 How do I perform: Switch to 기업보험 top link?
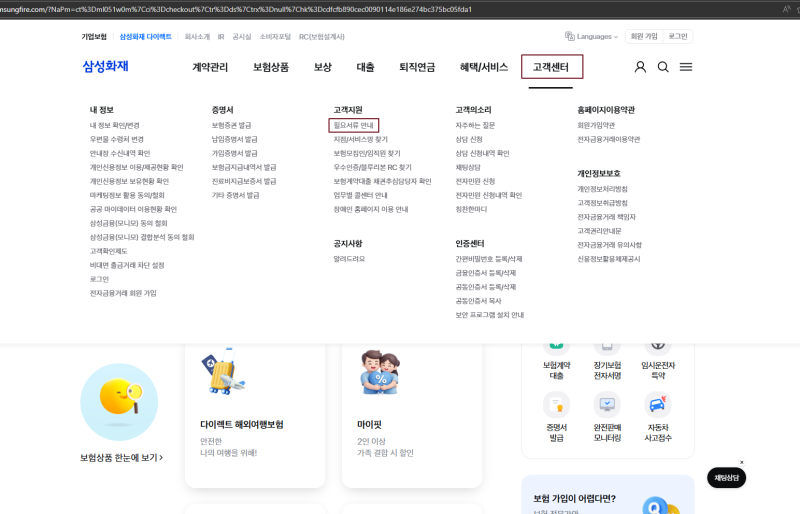click(x=94, y=37)
